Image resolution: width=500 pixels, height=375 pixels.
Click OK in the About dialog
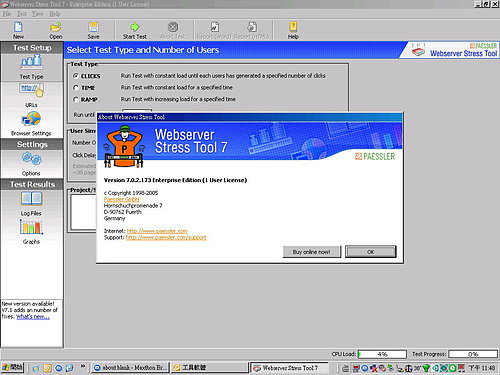(371, 252)
